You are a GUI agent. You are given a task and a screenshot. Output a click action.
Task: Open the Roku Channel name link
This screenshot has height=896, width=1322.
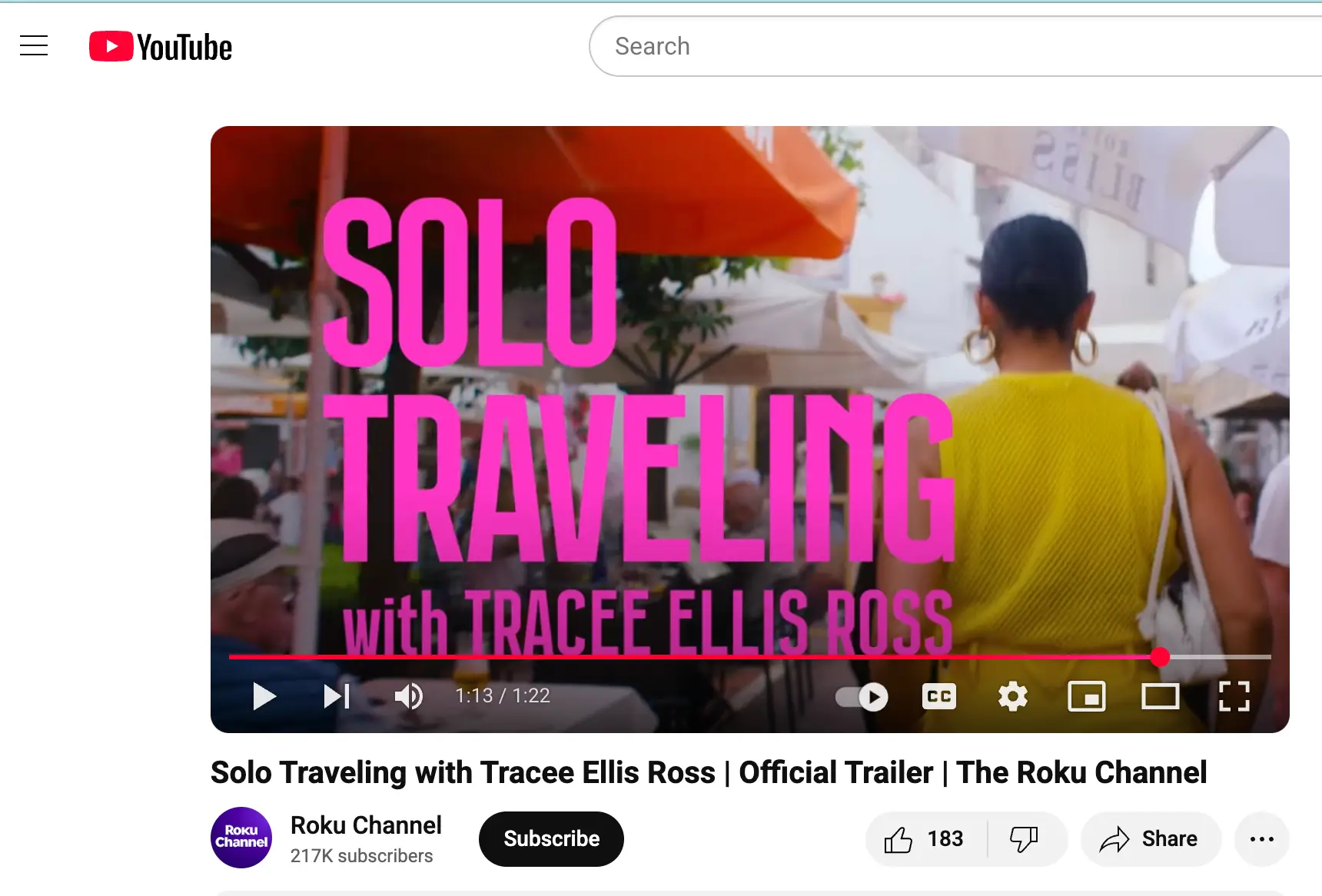[x=366, y=825]
